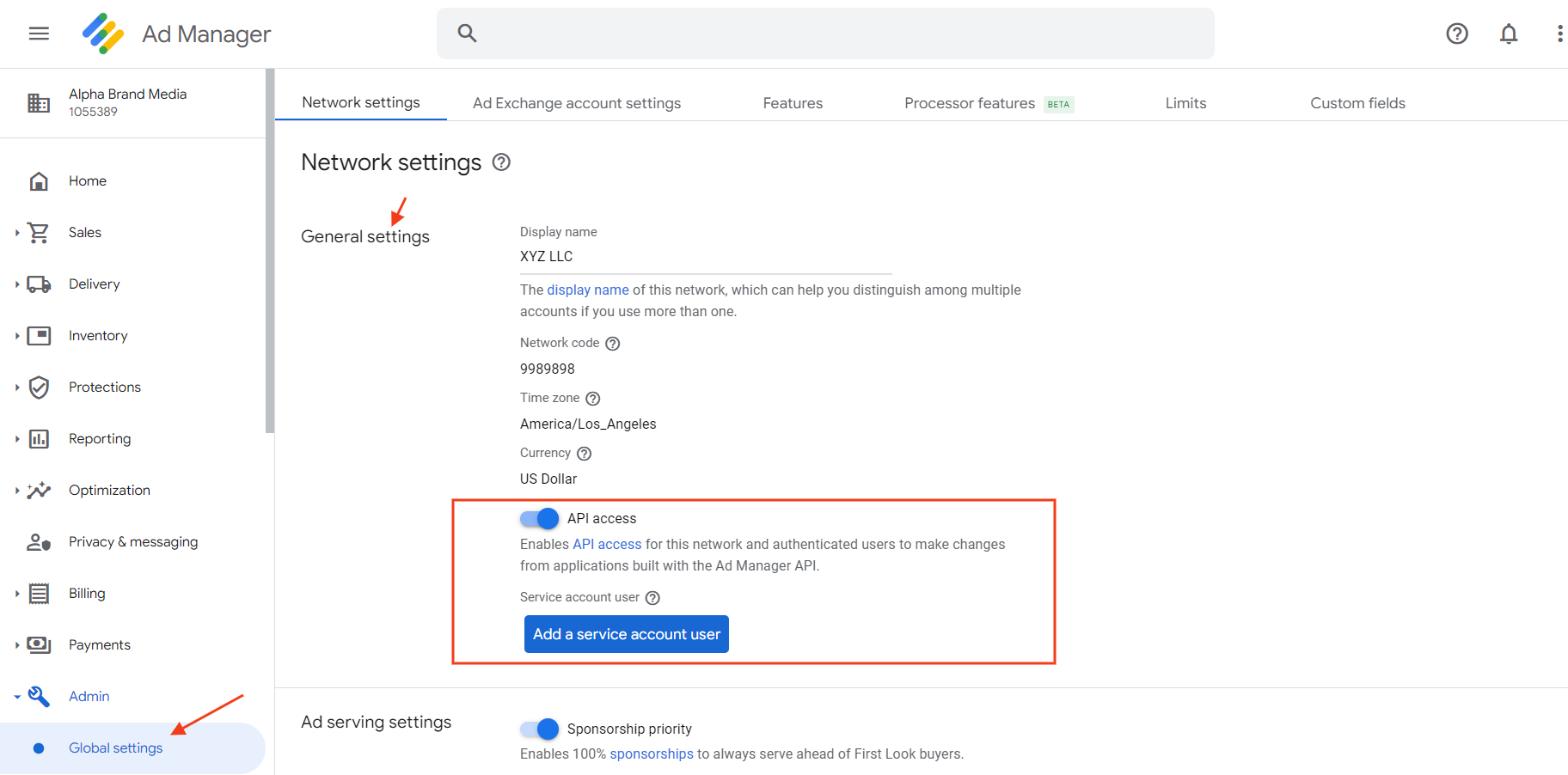Open the Custom fields tab
Image resolution: width=1568 pixels, height=775 pixels.
tap(1357, 103)
